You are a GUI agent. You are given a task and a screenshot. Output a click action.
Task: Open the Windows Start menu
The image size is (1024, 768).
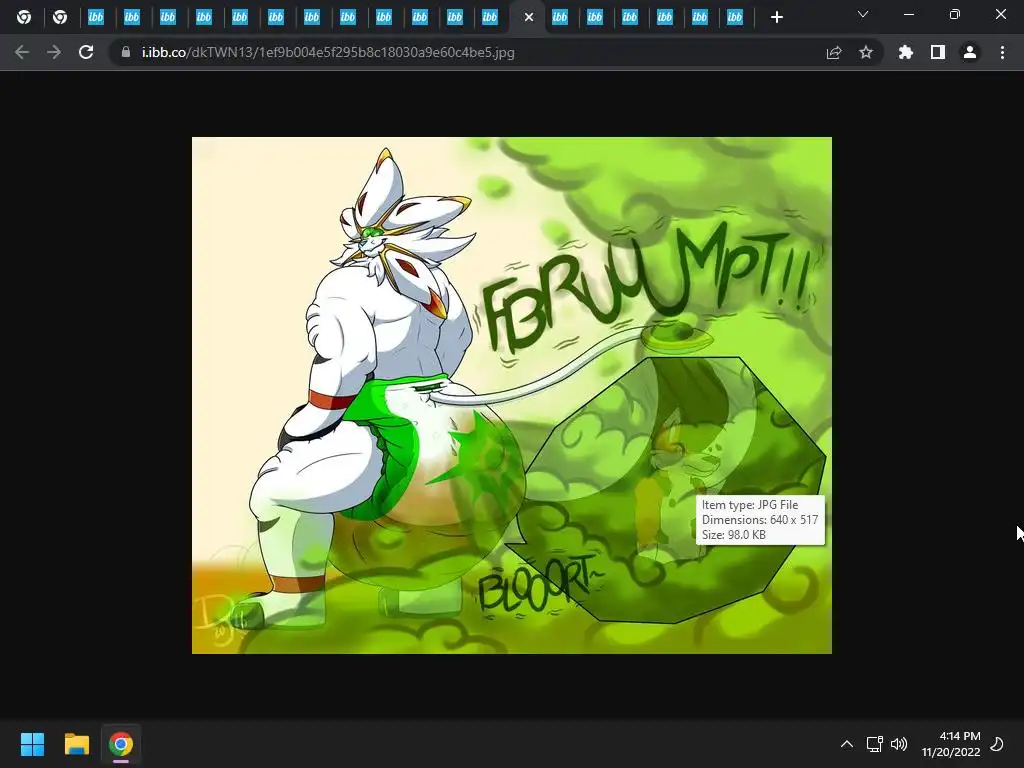(32, 744)
